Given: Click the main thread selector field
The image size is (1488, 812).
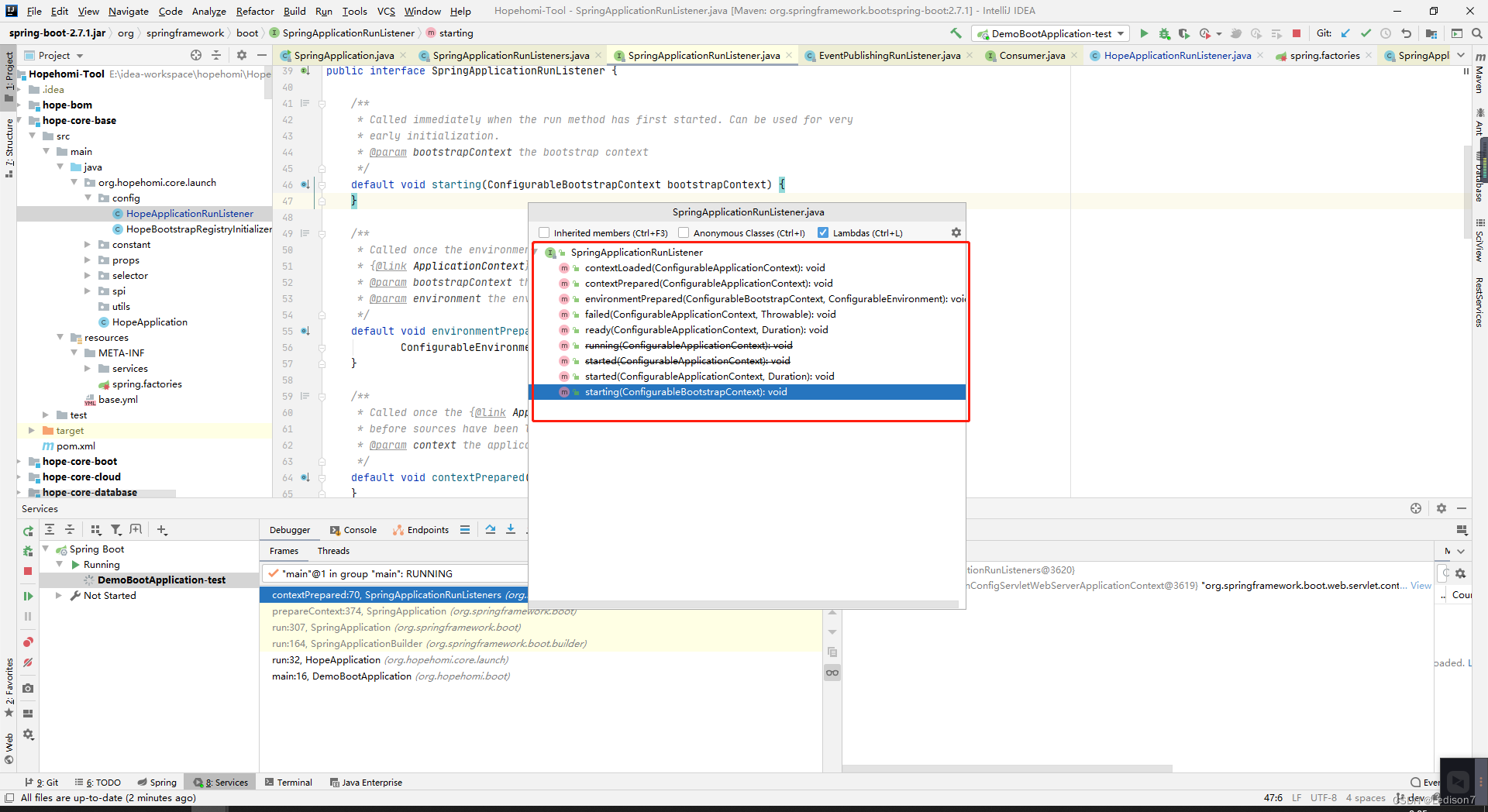Looking at the screenshot, I should point(395,574).
